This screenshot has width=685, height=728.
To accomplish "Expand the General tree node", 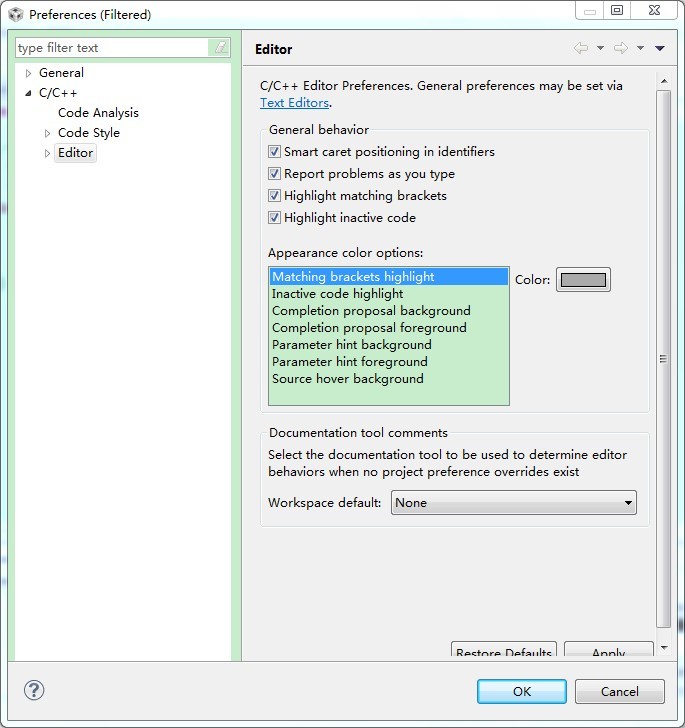I will click(28, 73).
